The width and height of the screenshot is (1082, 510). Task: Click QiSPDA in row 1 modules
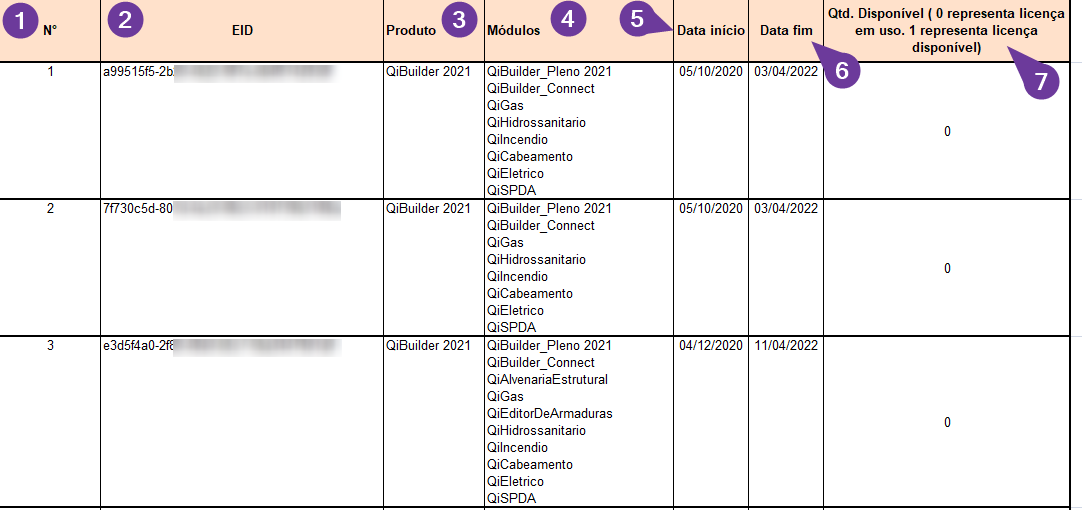[x=512, y=190]
